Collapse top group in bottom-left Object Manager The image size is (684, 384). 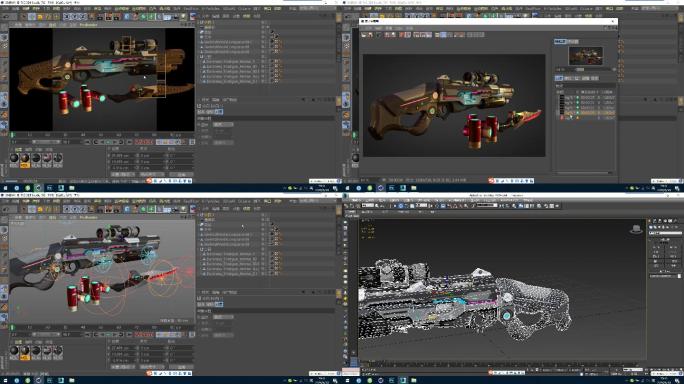[198, 215]
